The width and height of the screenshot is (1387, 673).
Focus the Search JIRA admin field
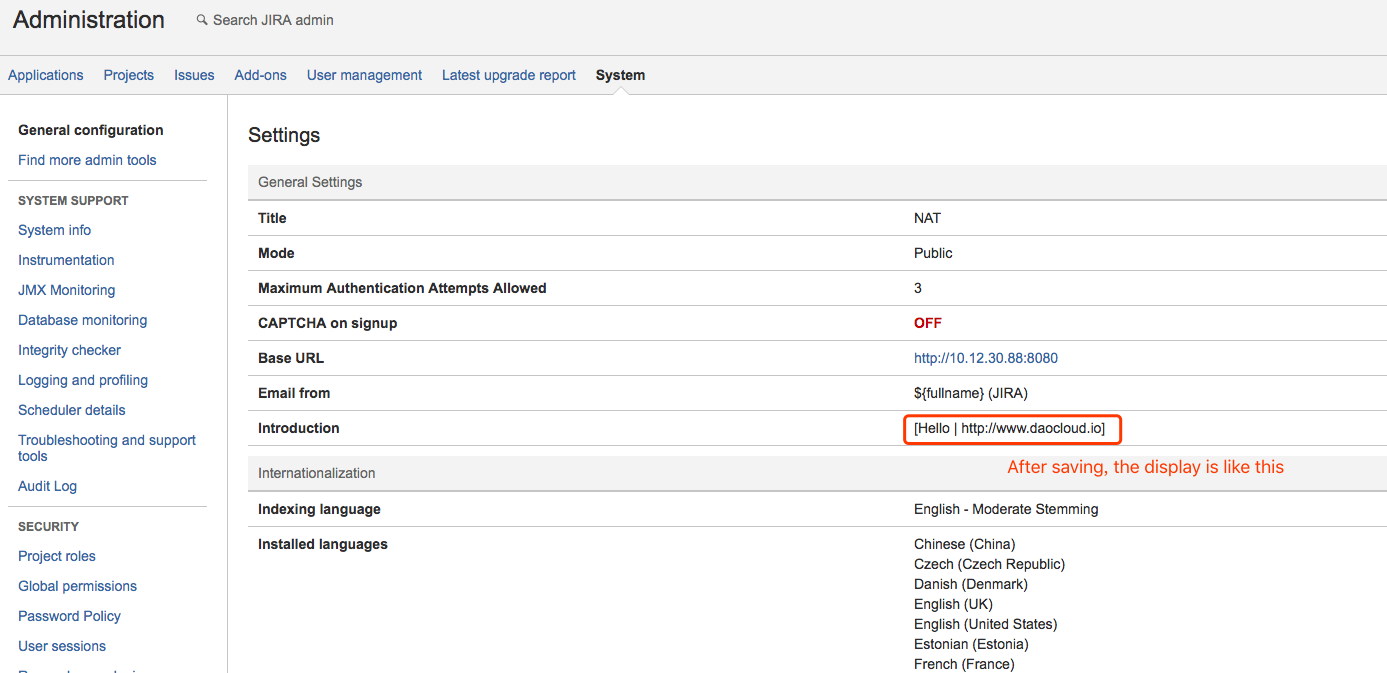click(x=273, y=20)
